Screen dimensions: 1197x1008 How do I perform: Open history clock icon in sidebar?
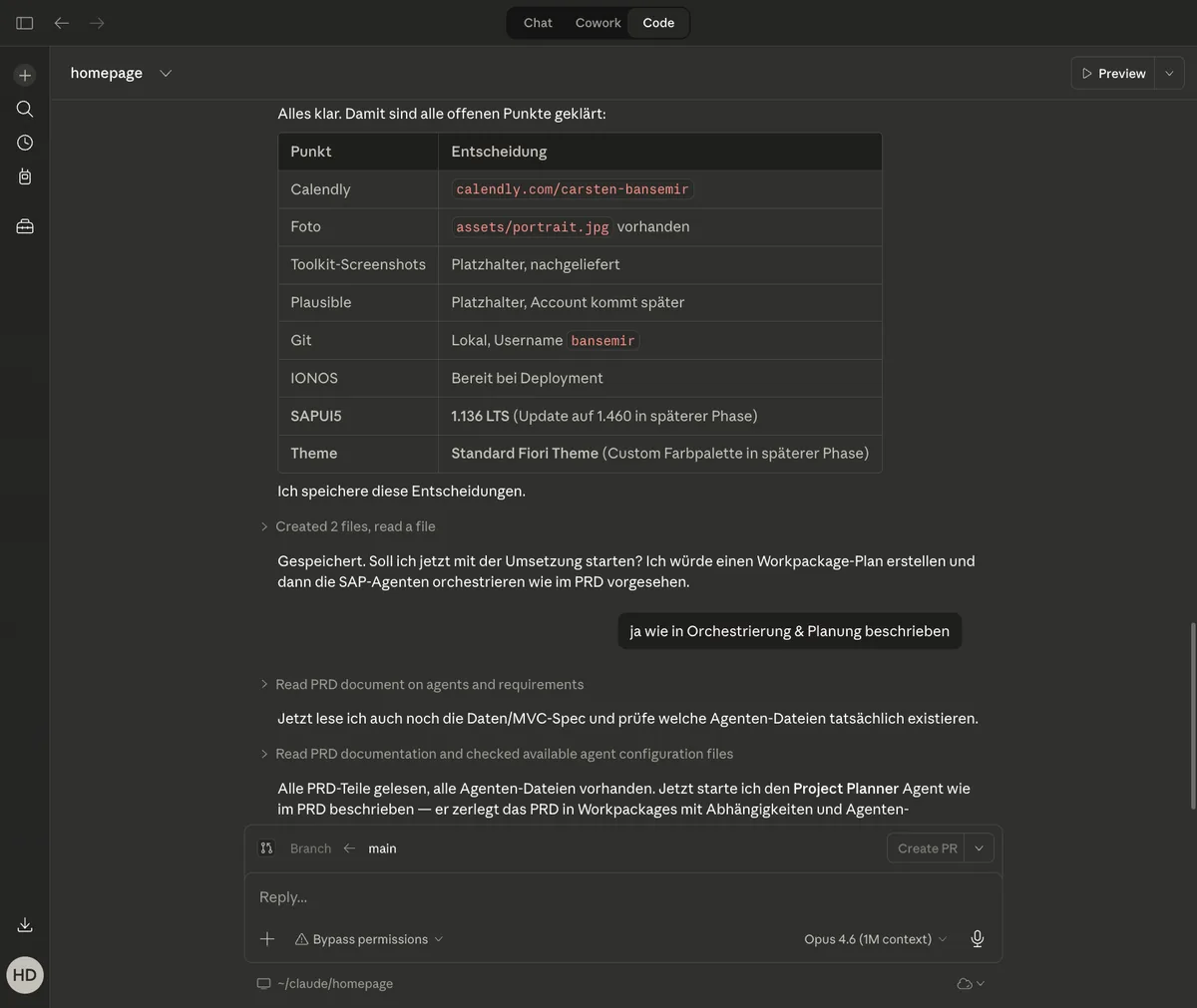point(25,143)
